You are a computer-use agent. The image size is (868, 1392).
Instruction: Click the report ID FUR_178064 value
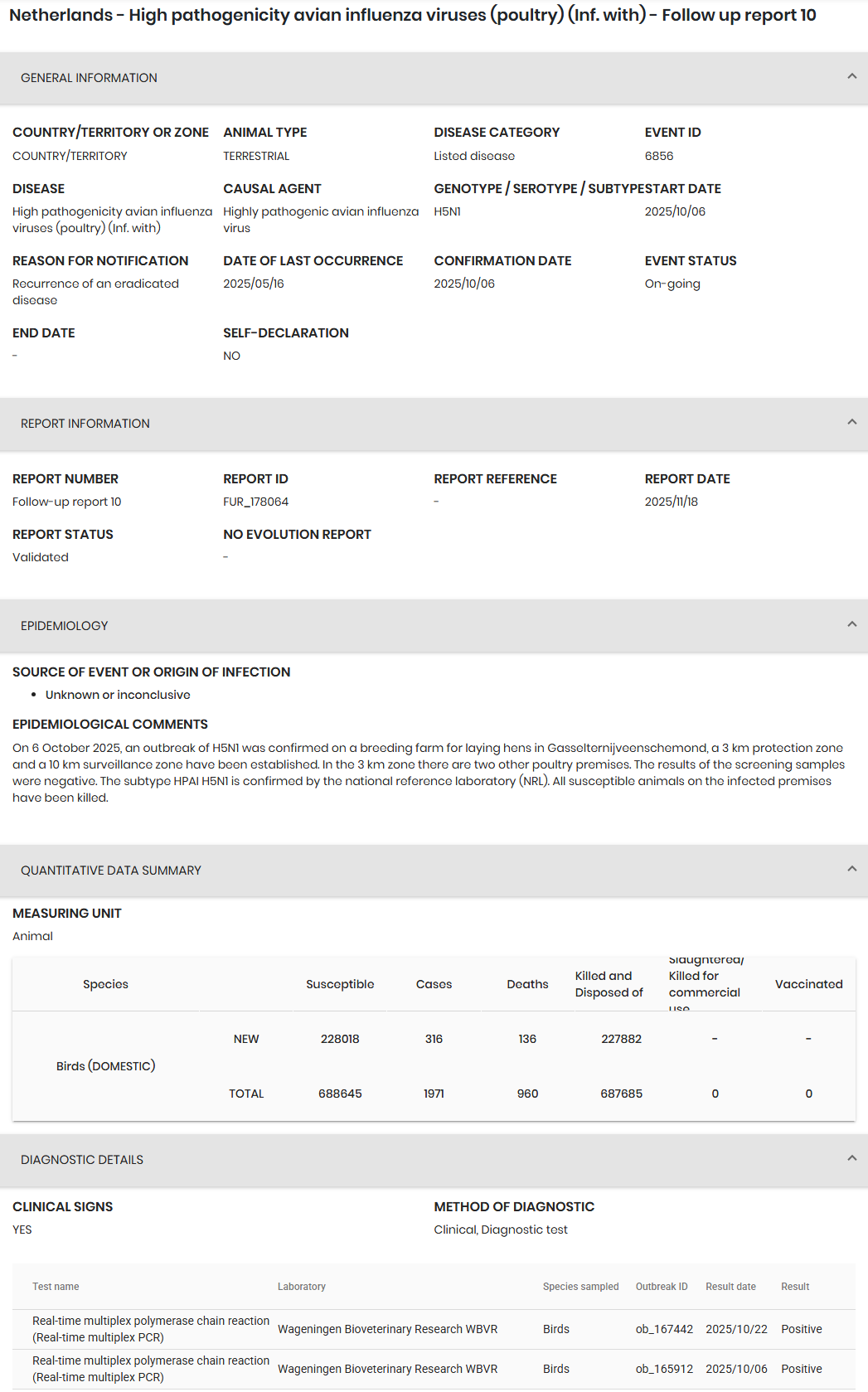(255, 502)
